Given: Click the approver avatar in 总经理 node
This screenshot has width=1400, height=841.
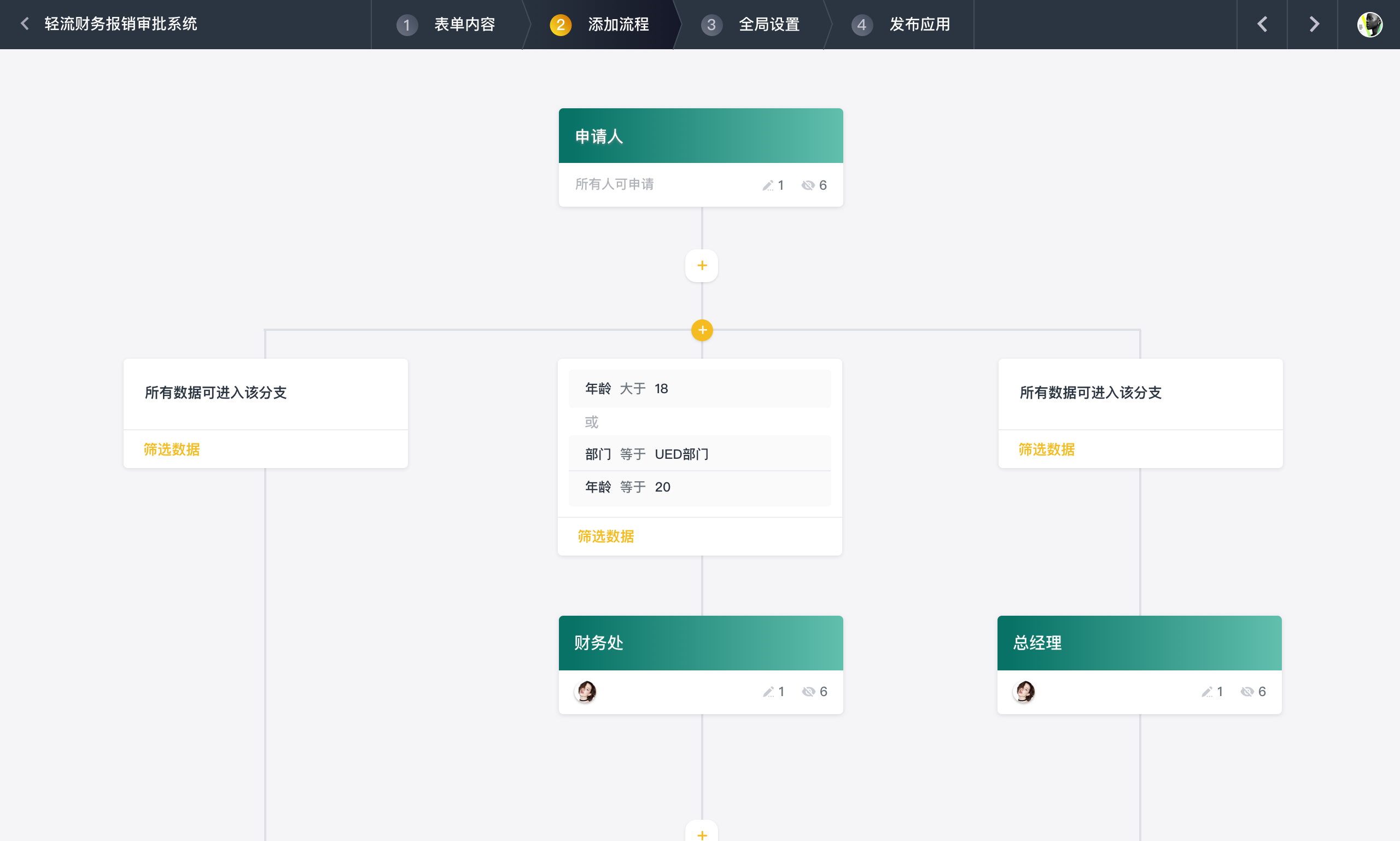Looking at the screenshot, I should coord(1024,691).
